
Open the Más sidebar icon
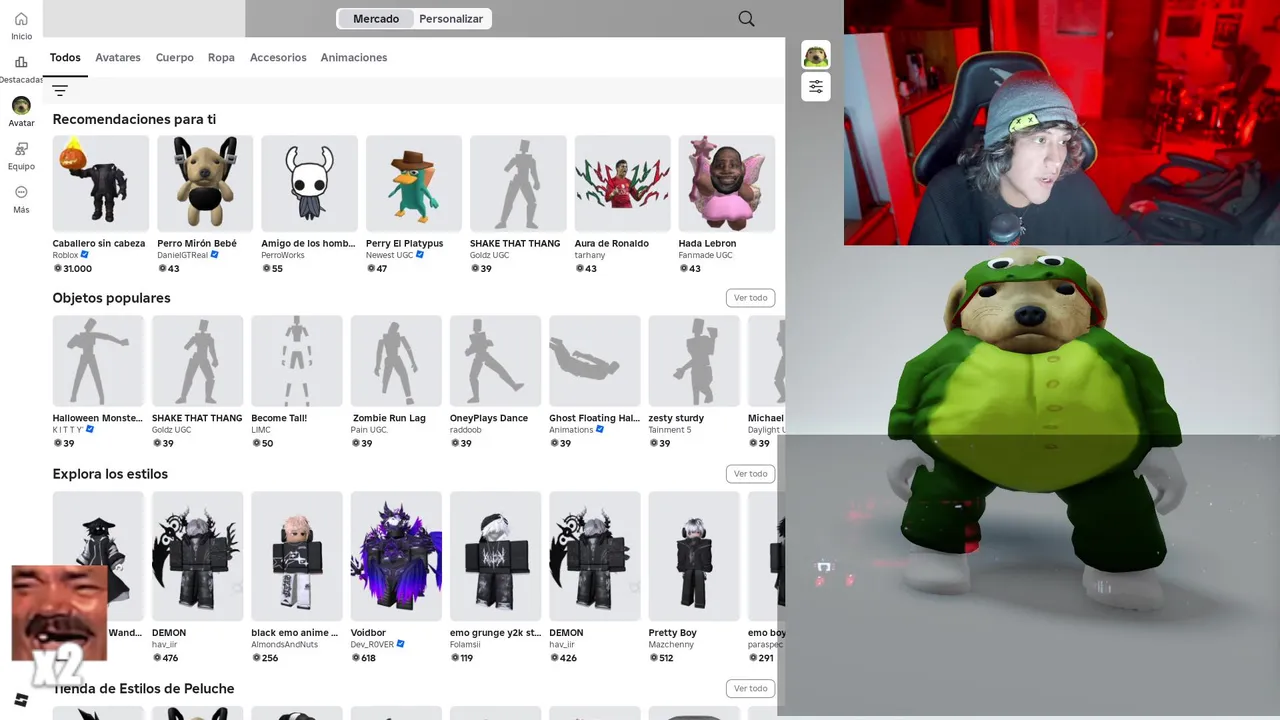[x=21, y=192]
